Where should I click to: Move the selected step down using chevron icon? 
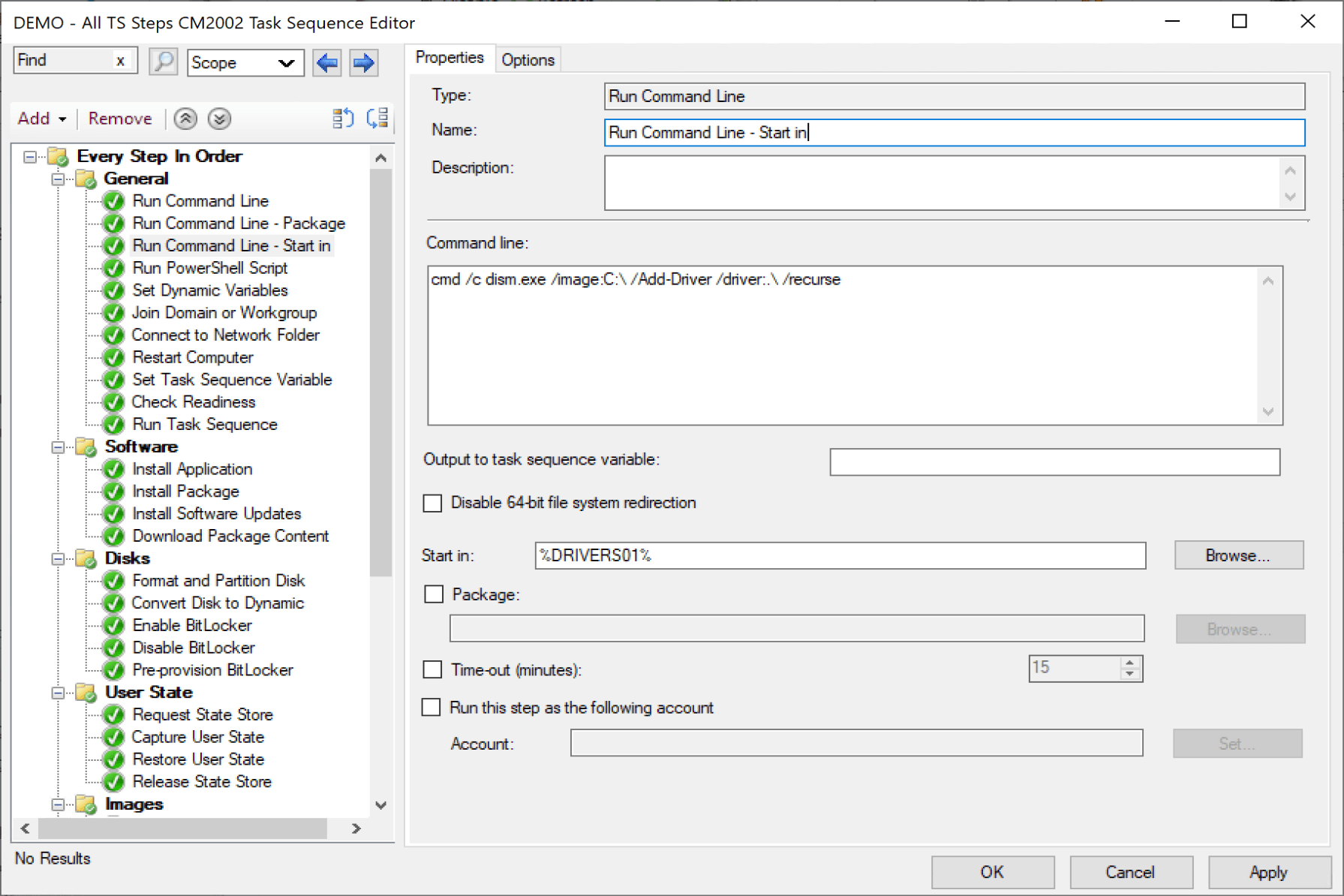tap(219, 119)
